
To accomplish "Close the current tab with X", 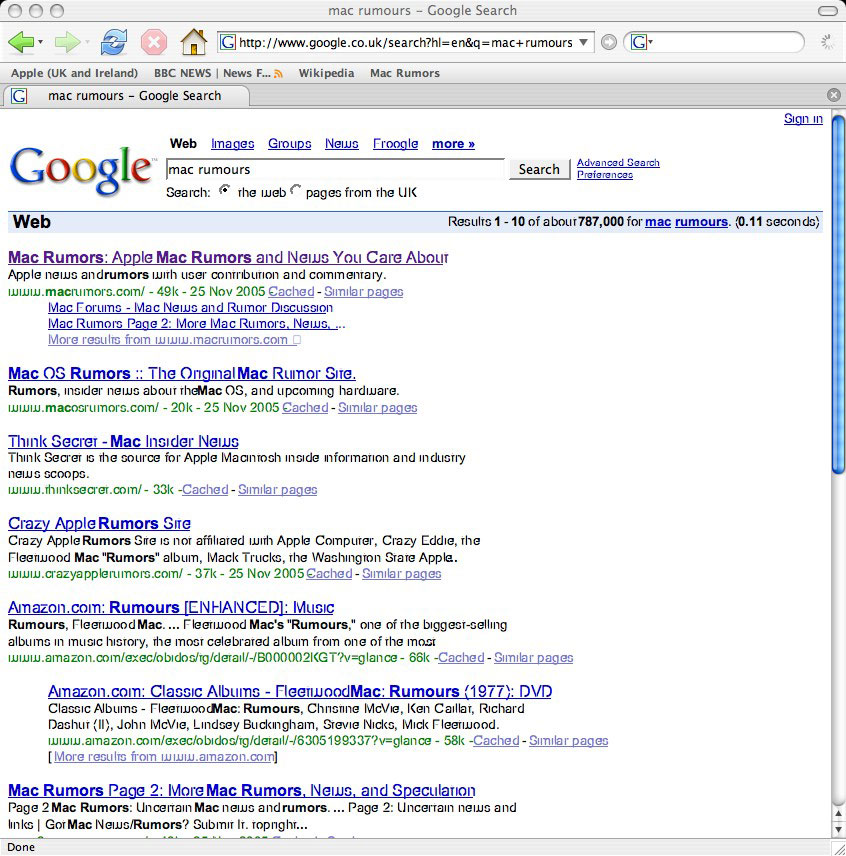I will coord(833,95).
